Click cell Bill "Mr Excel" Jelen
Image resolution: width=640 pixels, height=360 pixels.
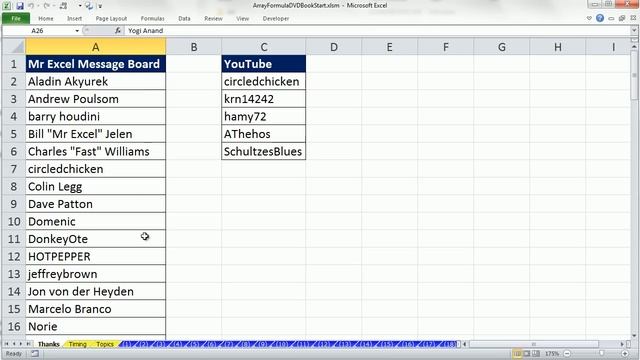click(96, 134)
